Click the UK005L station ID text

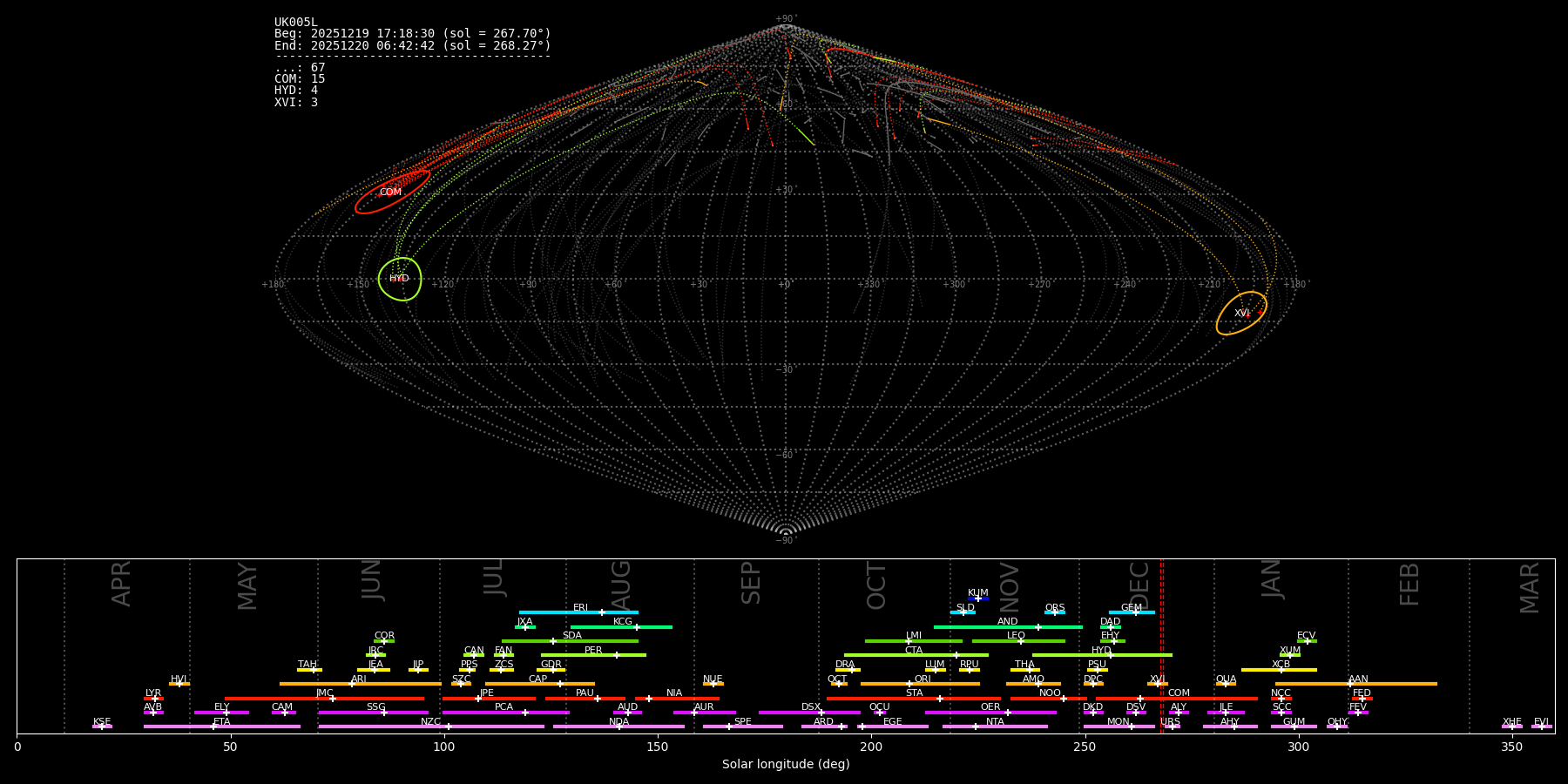[x=296, y=23]
